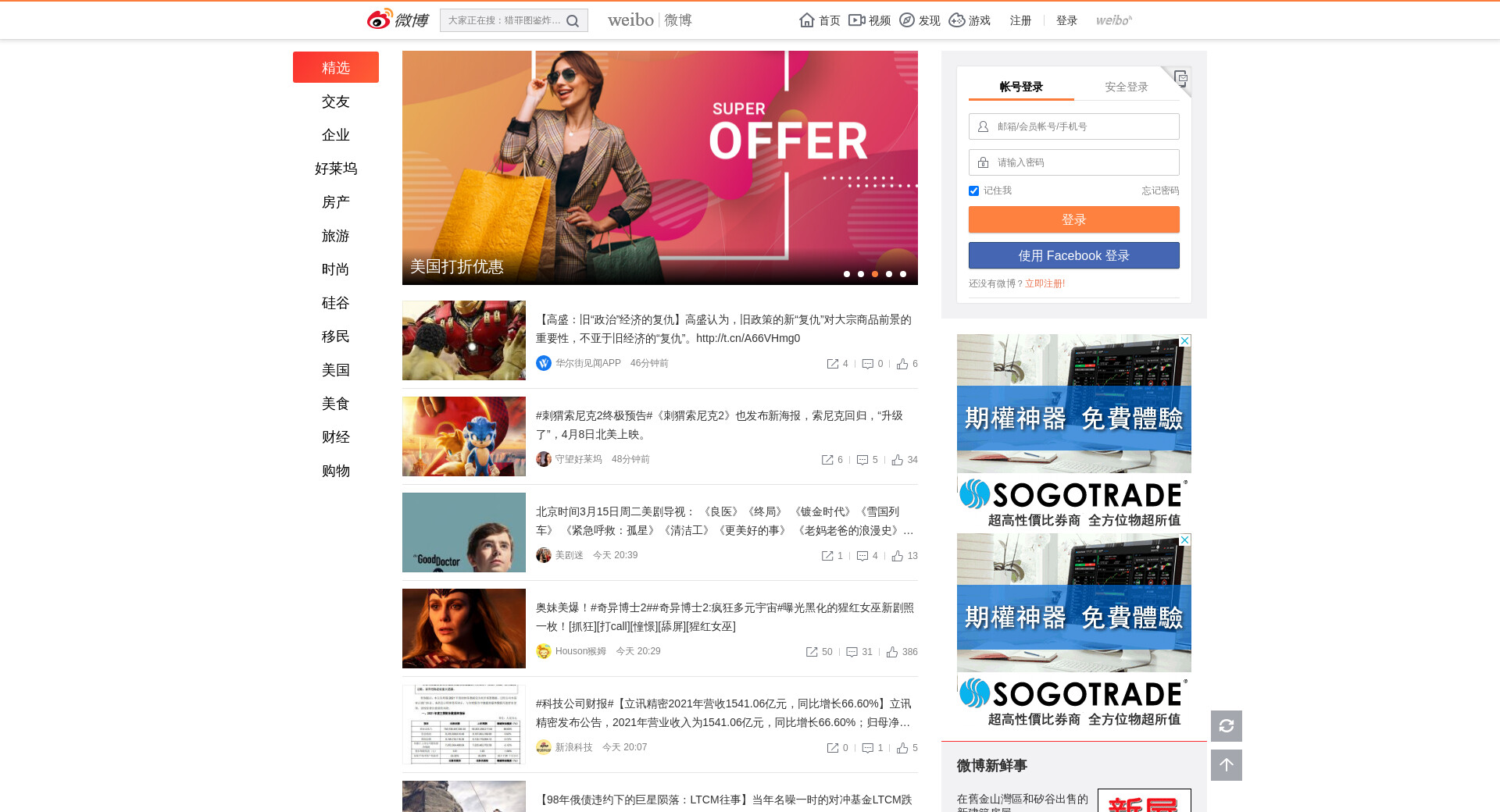The height and width of the screenshot is (812, 1500).
Task: Click 使用 Facebook 登录 button
Action: 1073,255
